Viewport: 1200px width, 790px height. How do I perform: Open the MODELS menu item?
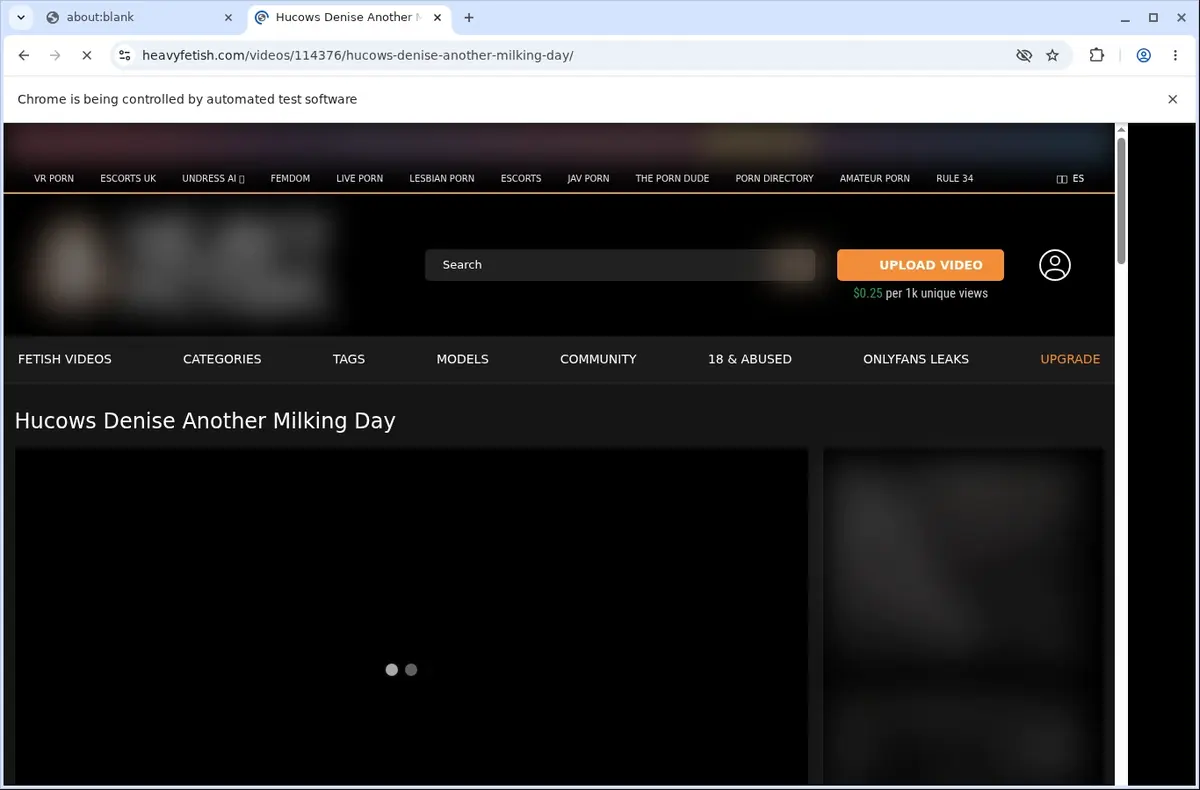[x=463, y=359]
